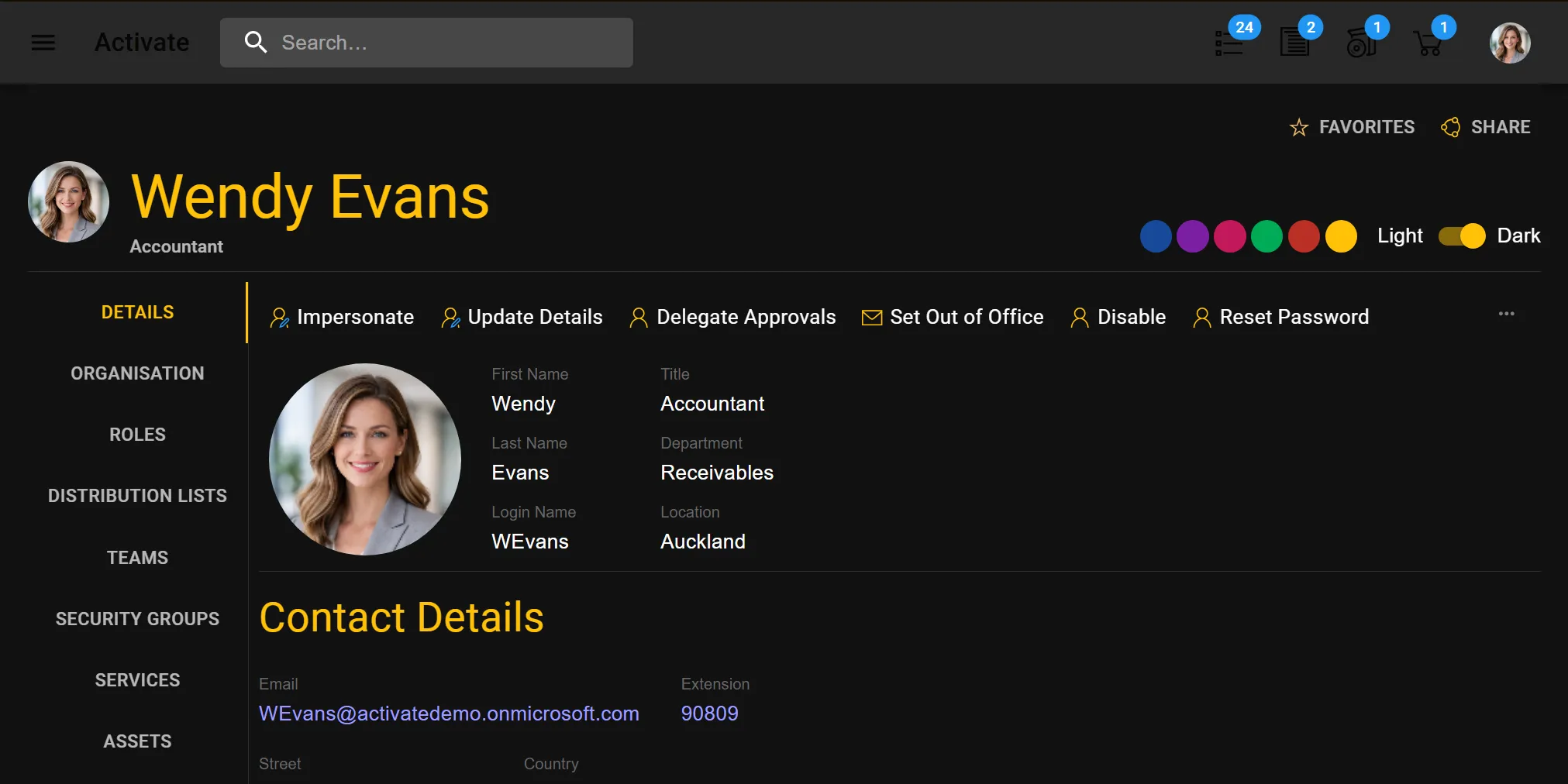Image resolution: width=1568 pixels, height=784 pixels.
Task: Click the small header avatar beside Wendy Evans
Action: (x=68, y=201)
